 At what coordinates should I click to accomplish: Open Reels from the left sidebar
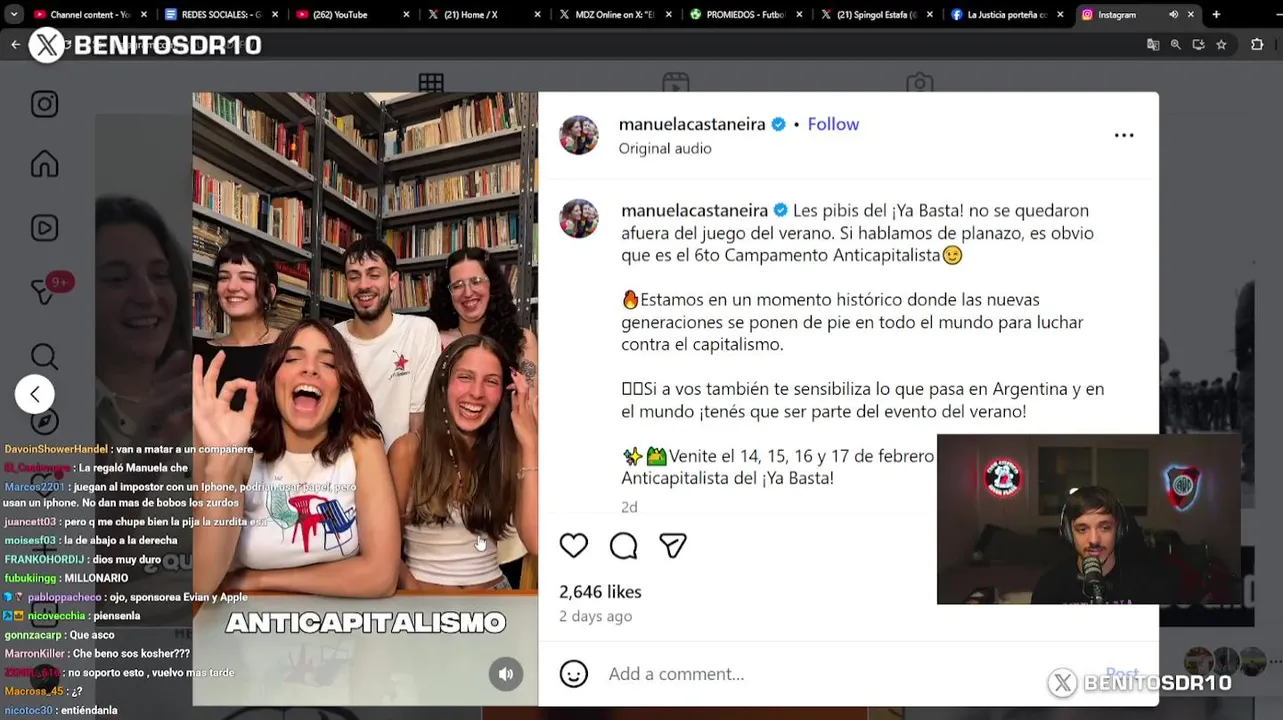click(44, 228)
